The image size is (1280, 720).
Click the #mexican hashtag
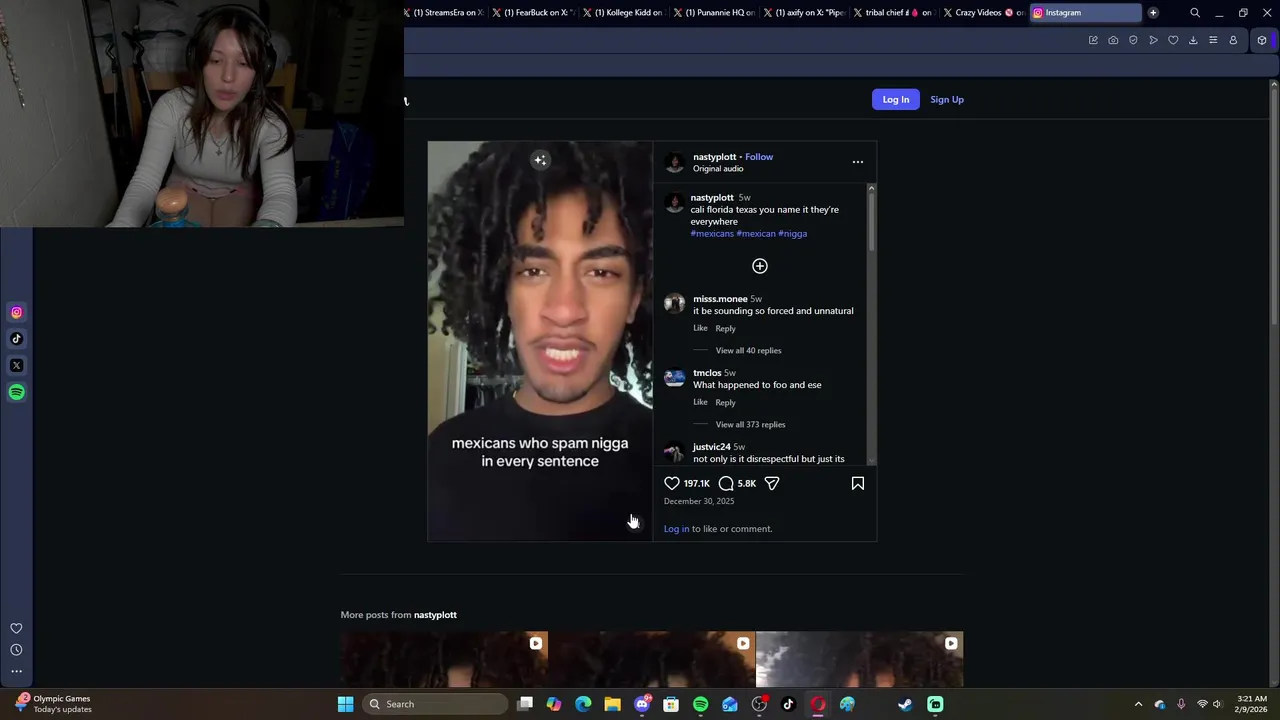(756, 233)
